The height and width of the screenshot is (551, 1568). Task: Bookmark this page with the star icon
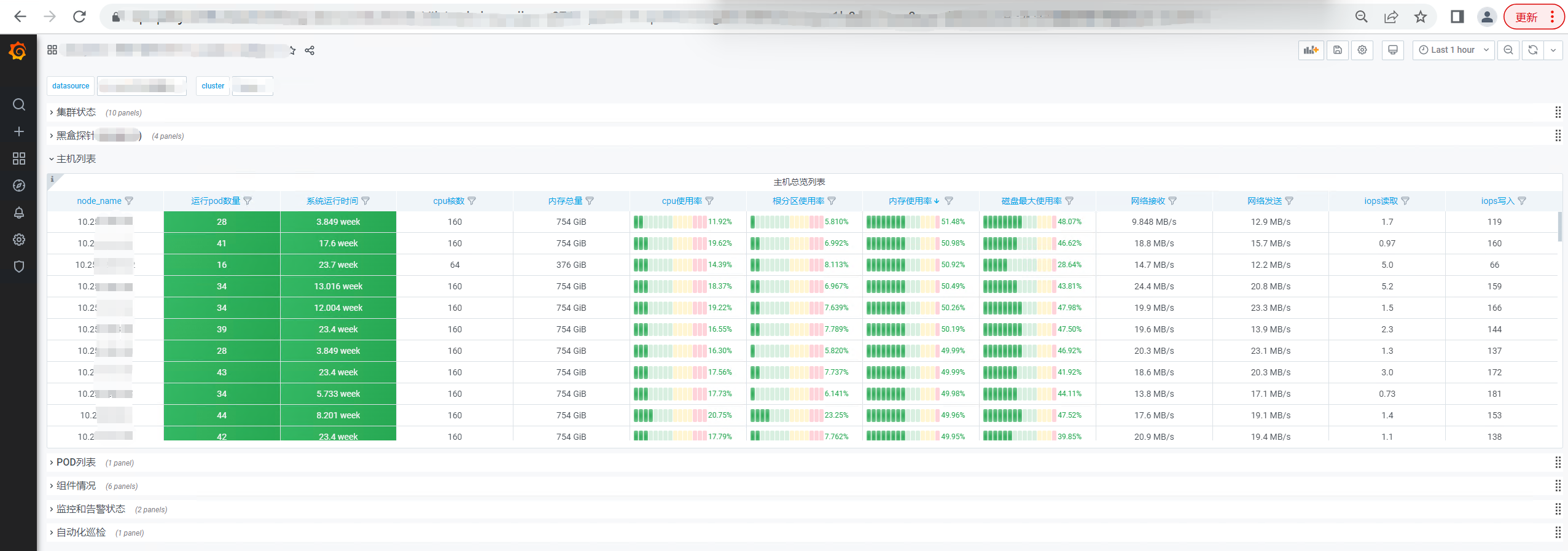[1421, 17]
